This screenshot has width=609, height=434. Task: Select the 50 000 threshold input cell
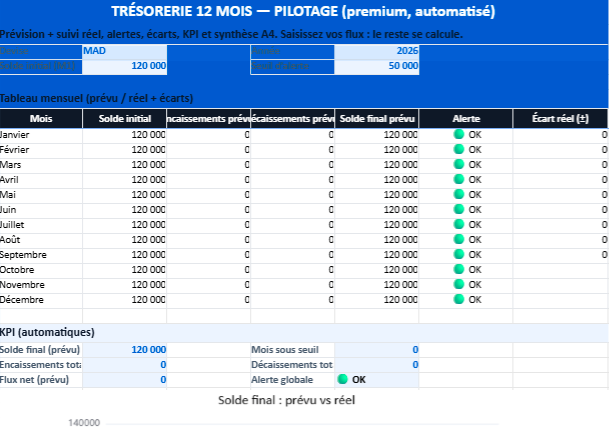tap(377, 66)
